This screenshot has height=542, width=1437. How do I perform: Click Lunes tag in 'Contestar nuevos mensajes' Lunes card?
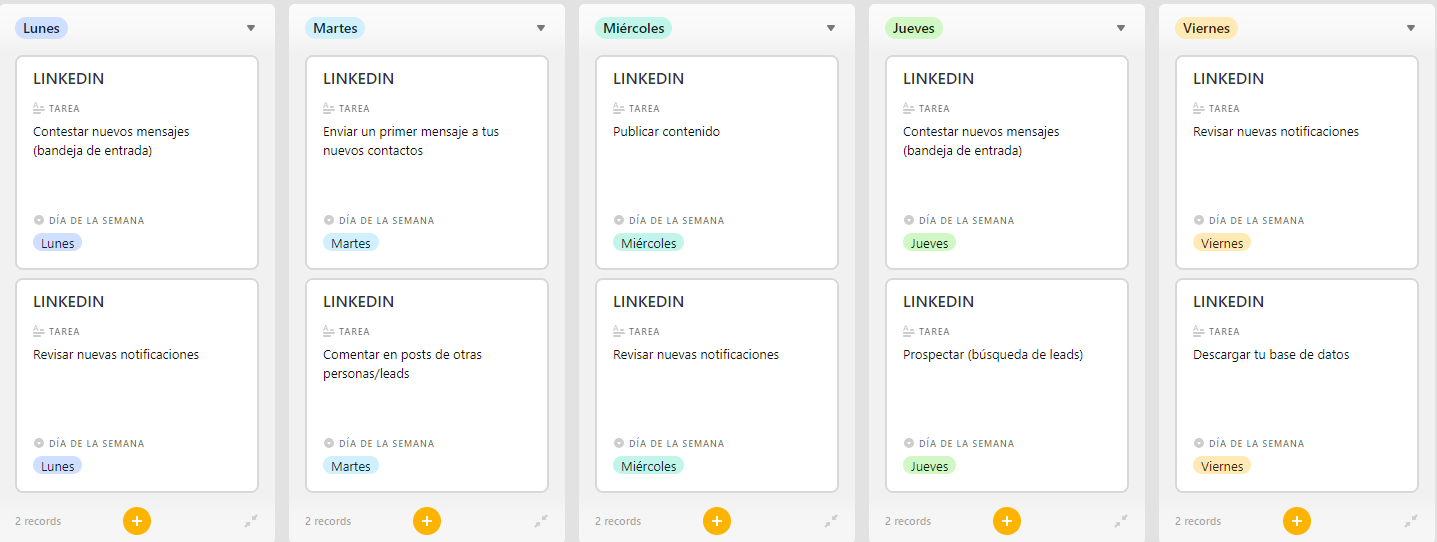57,243
